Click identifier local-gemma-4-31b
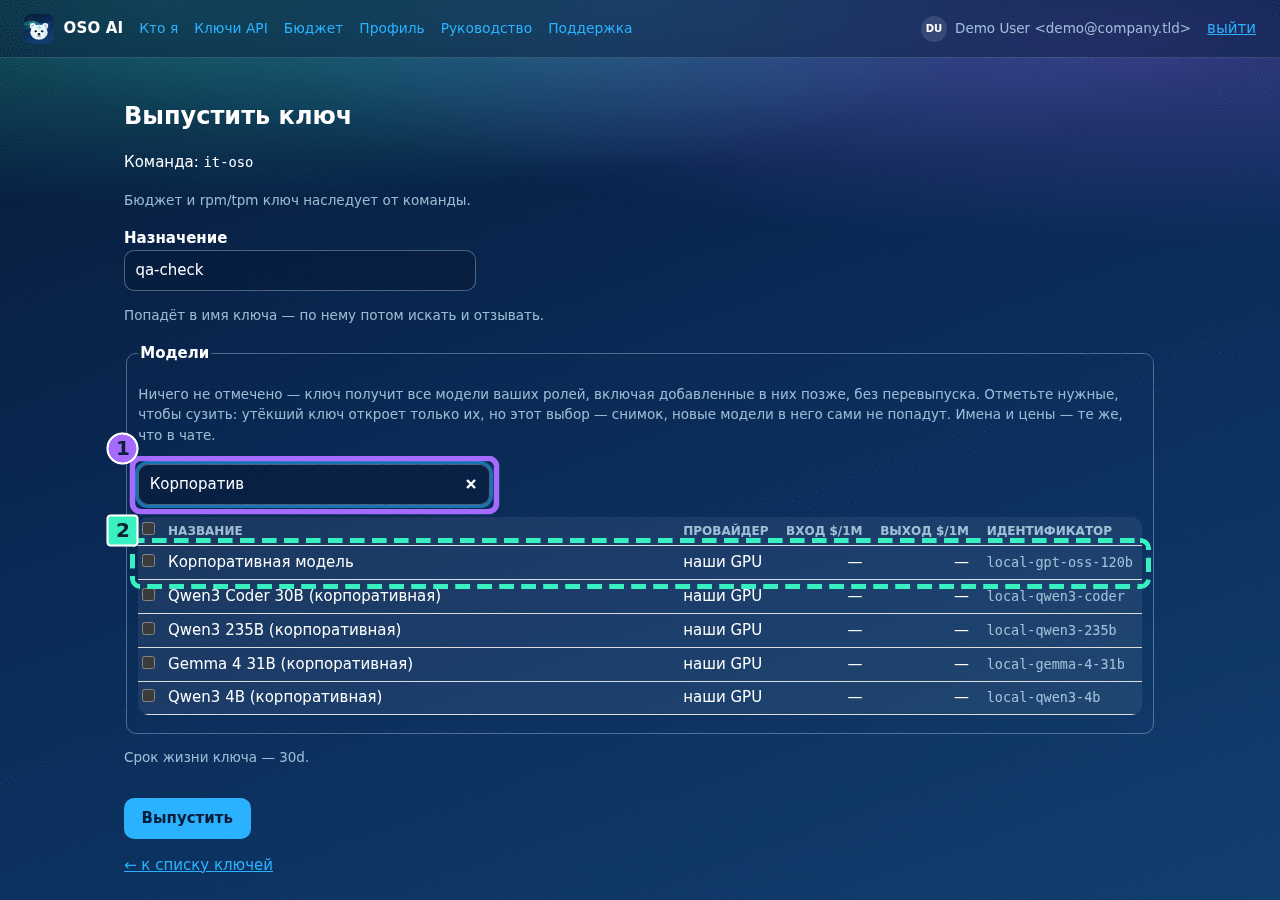This screenshot has height=900, width=1280. [1056, 664]
